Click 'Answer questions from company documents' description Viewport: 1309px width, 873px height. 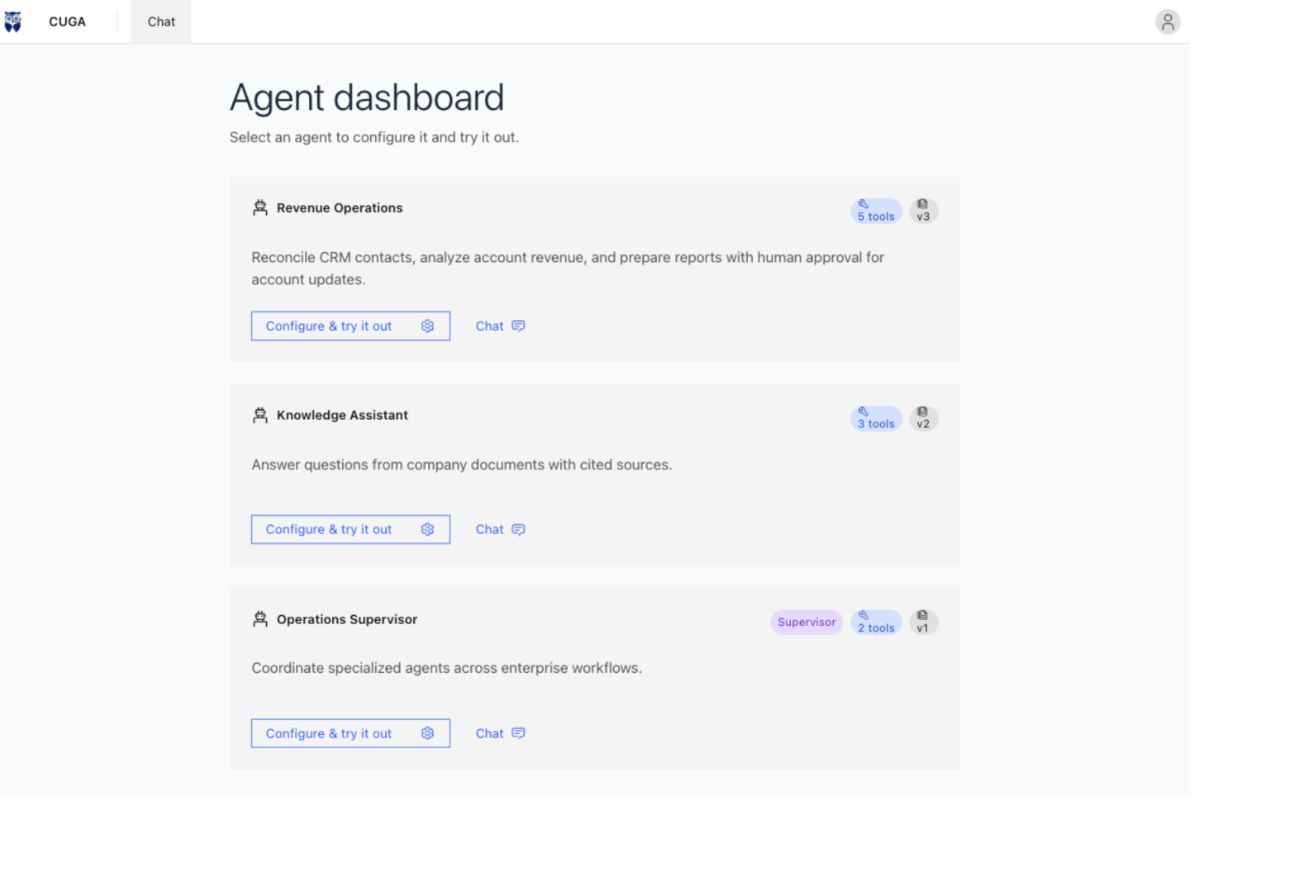point(462,465)
